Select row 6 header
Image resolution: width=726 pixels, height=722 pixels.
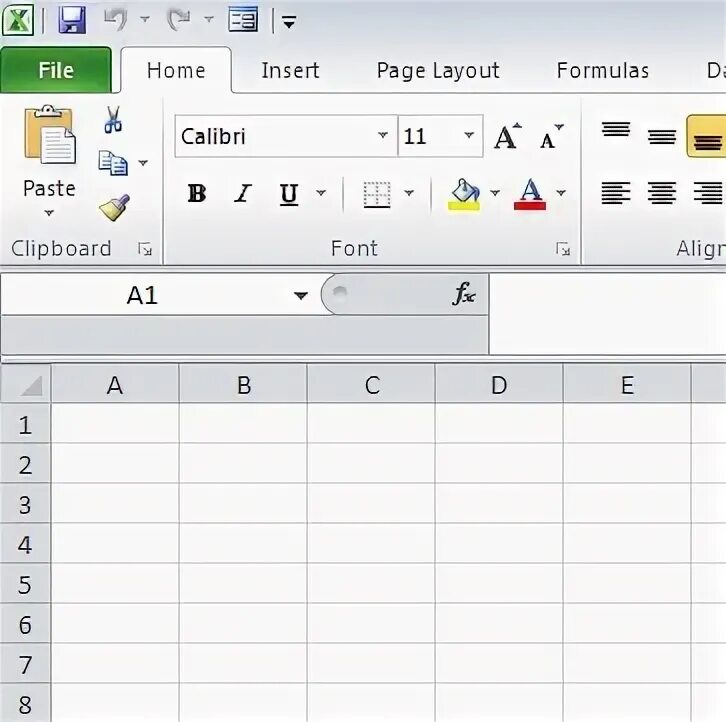[x=25, y=624]
